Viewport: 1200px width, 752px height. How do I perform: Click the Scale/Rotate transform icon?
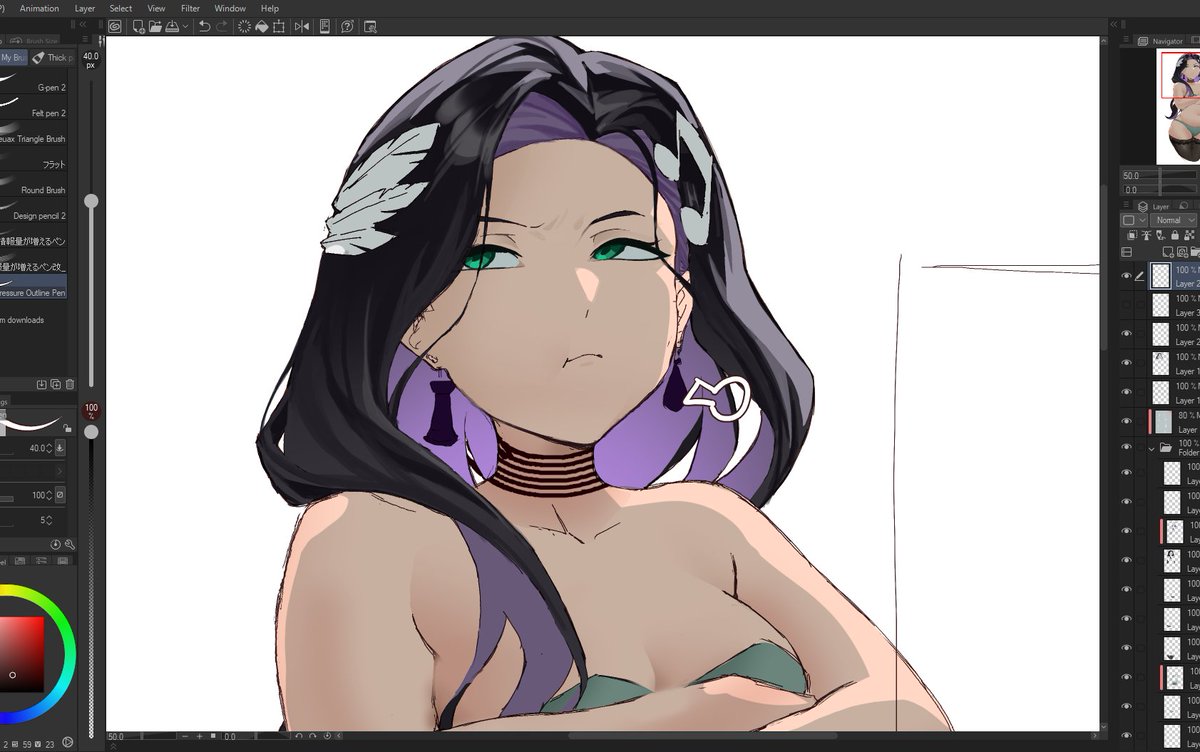pyautogui.click(x=279, y=27)
